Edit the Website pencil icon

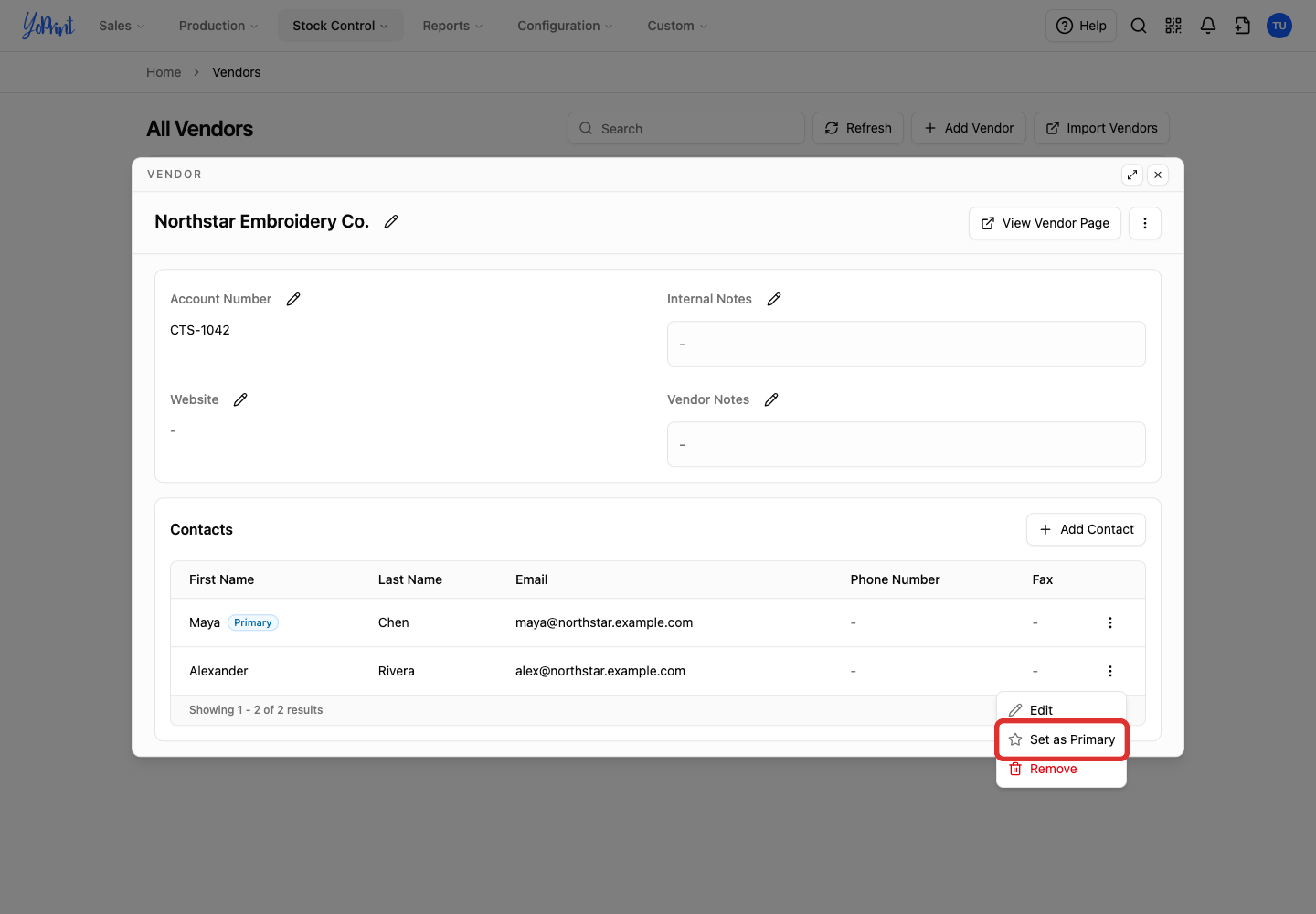click(240, 399)
